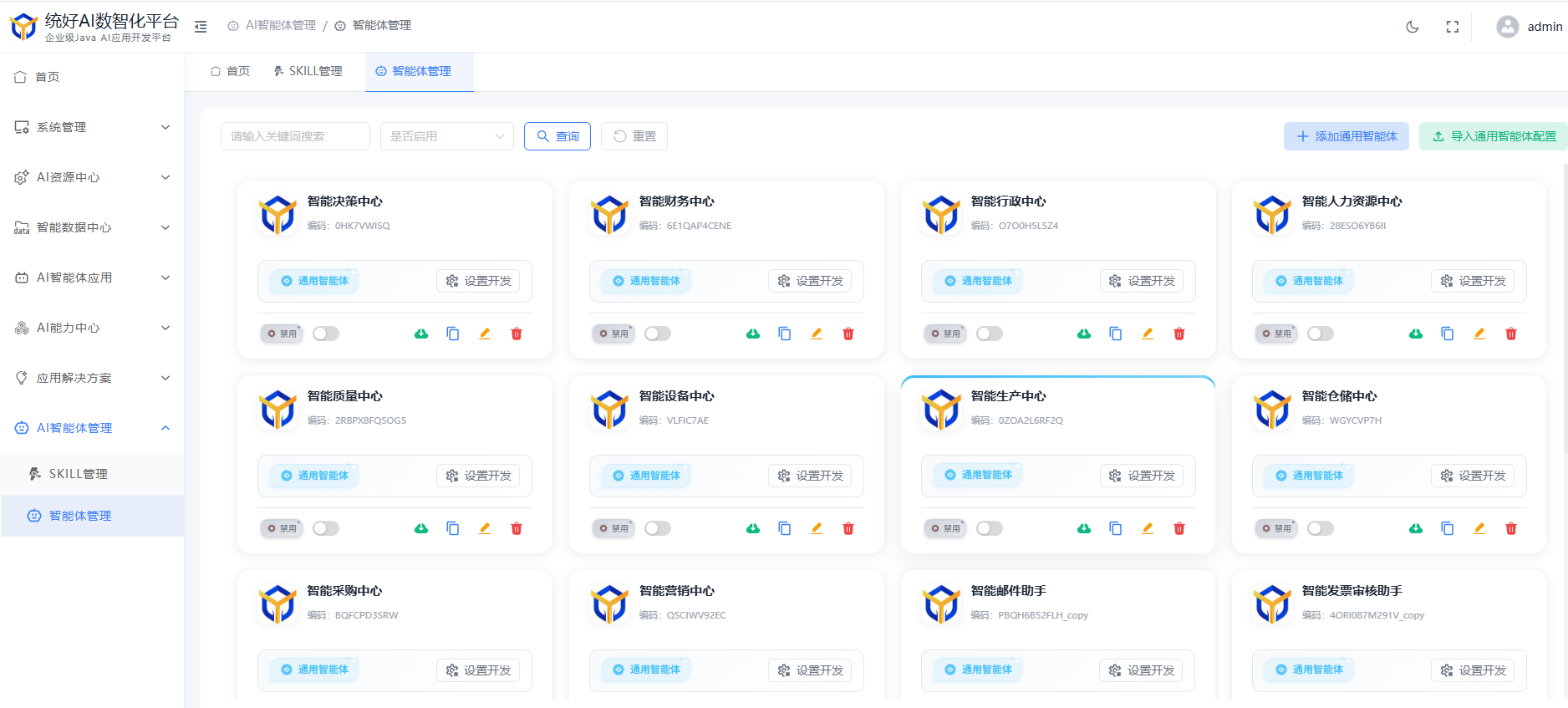The height and width of the screenshot is (708, 1568).
Task: Copy the 智能财务中心 agent
Action: coord(785,334)
